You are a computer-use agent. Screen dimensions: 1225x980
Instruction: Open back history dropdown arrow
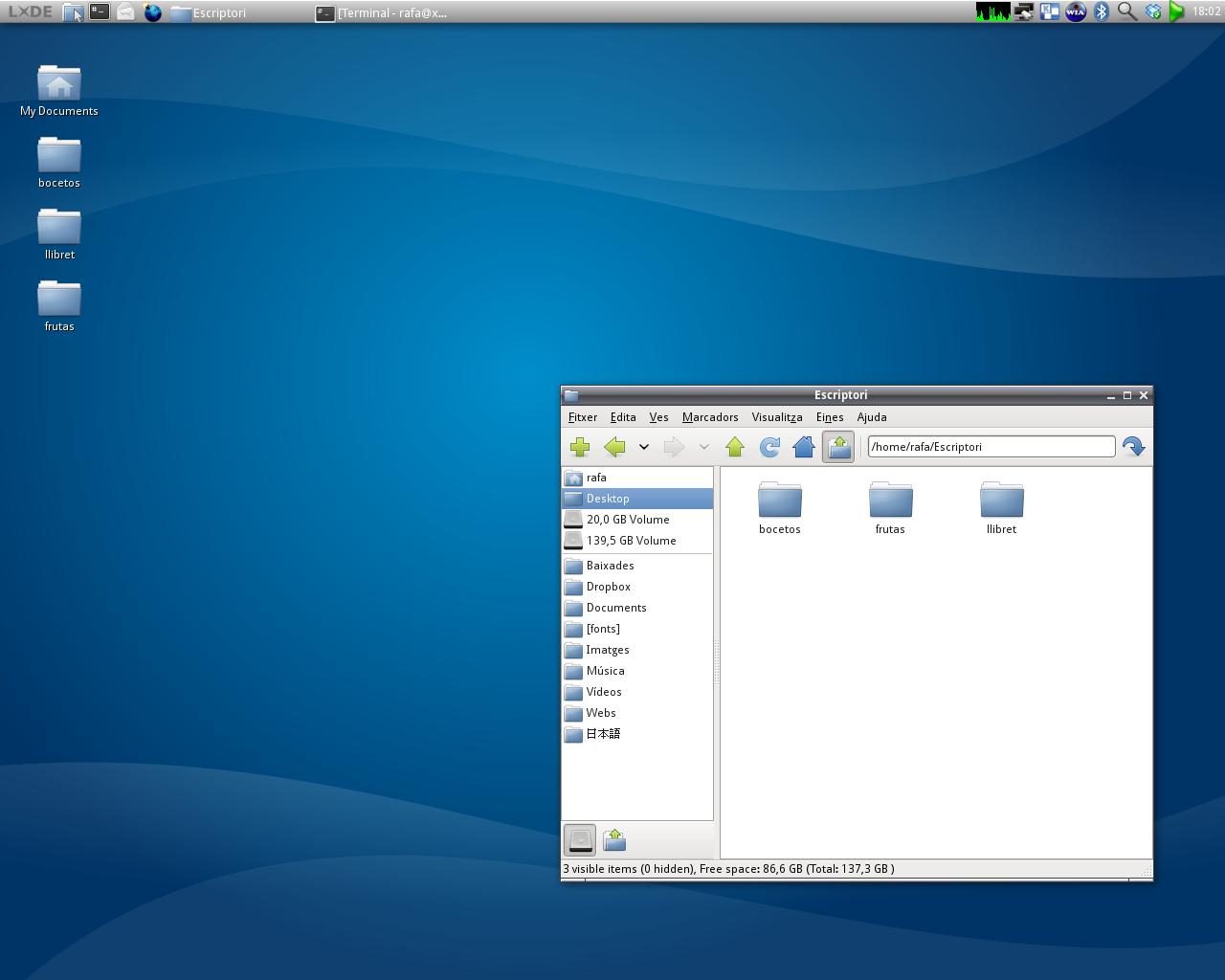coord(644,447)
